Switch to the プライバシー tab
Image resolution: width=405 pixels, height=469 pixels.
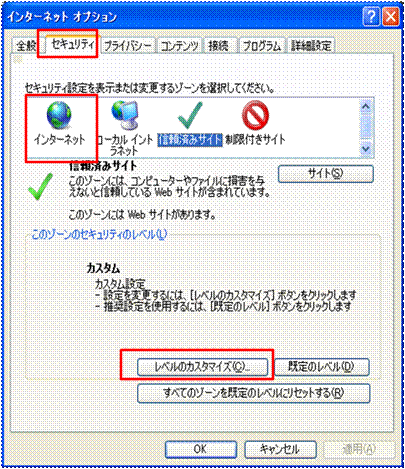[128, 46]
